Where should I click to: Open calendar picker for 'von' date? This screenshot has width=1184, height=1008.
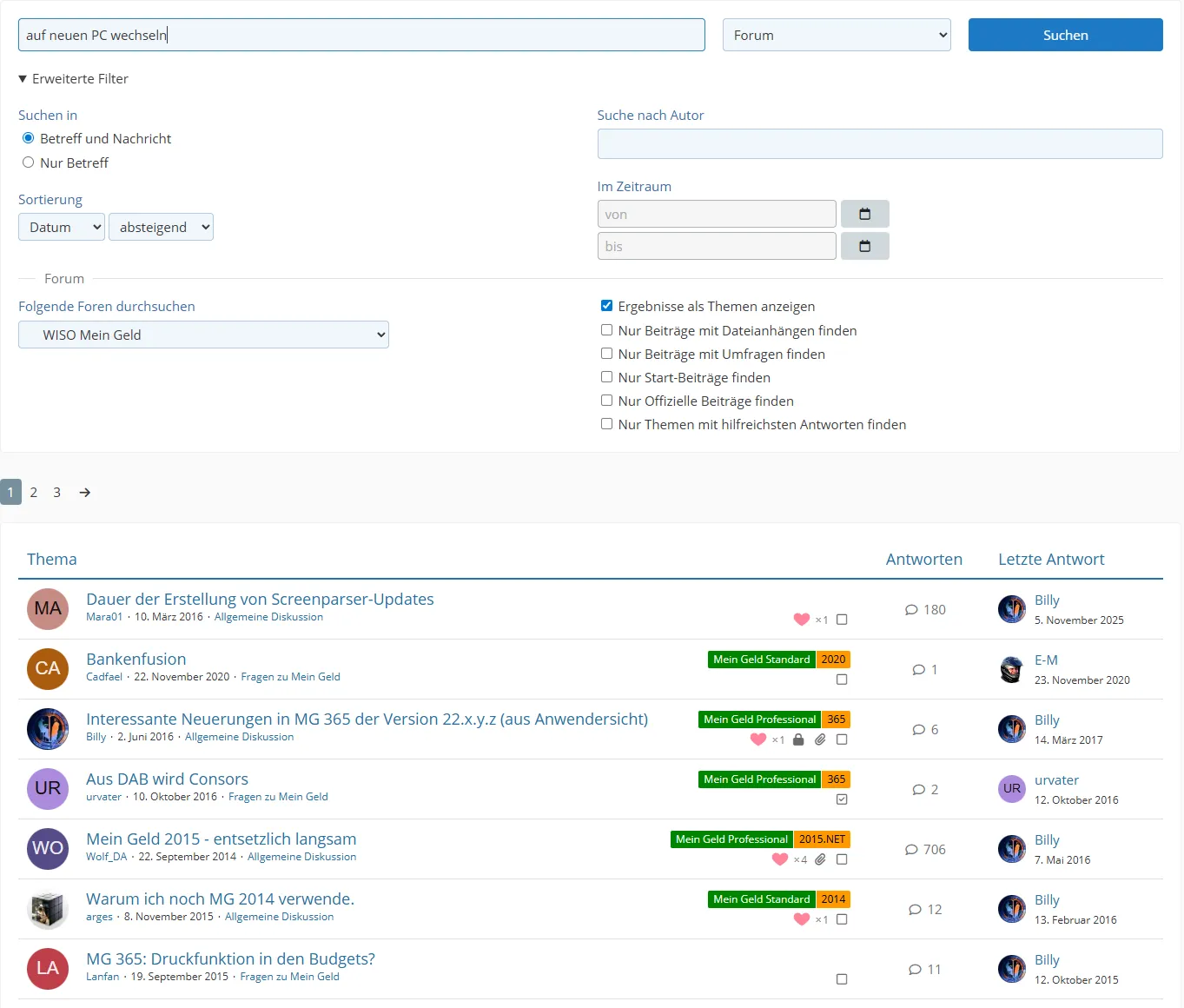pos(864,214)
